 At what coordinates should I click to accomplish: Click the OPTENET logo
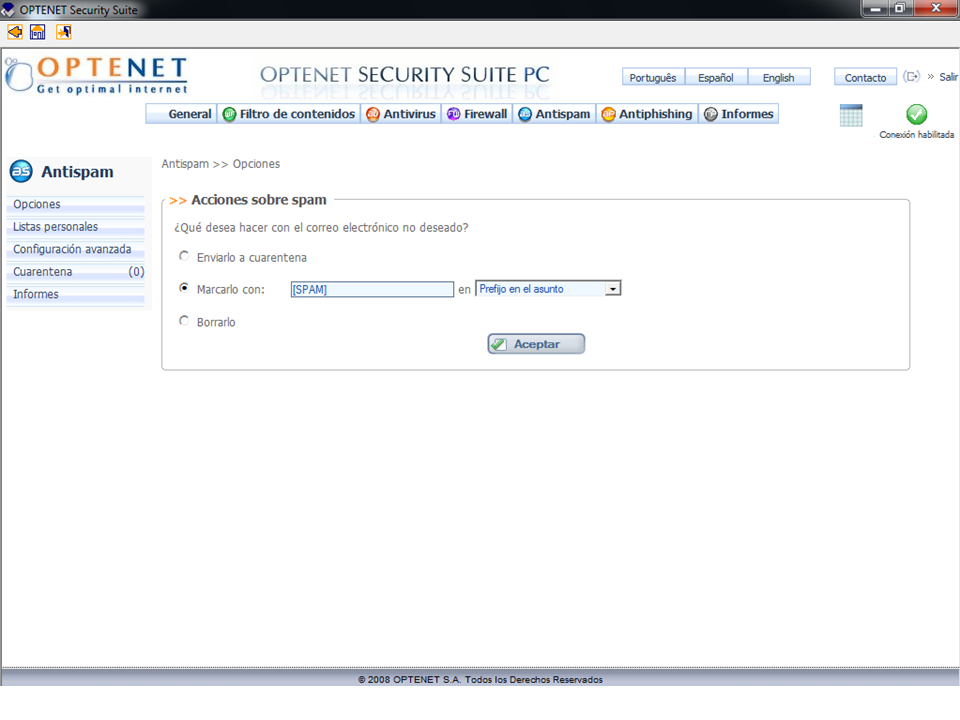96,76
